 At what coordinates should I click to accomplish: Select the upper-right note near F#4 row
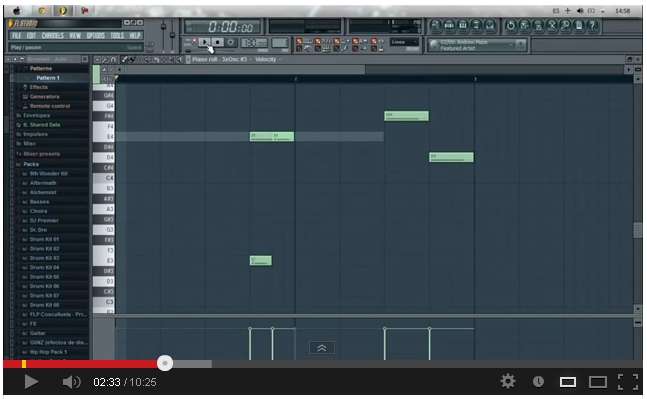[x=406, y=116]
